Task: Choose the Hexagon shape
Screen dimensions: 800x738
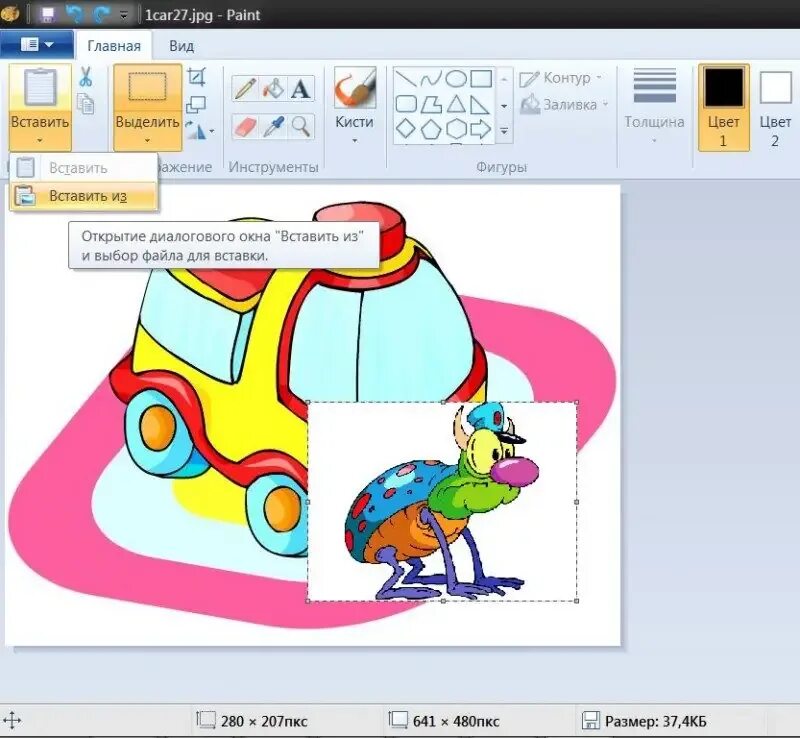Action: [456, 129]
